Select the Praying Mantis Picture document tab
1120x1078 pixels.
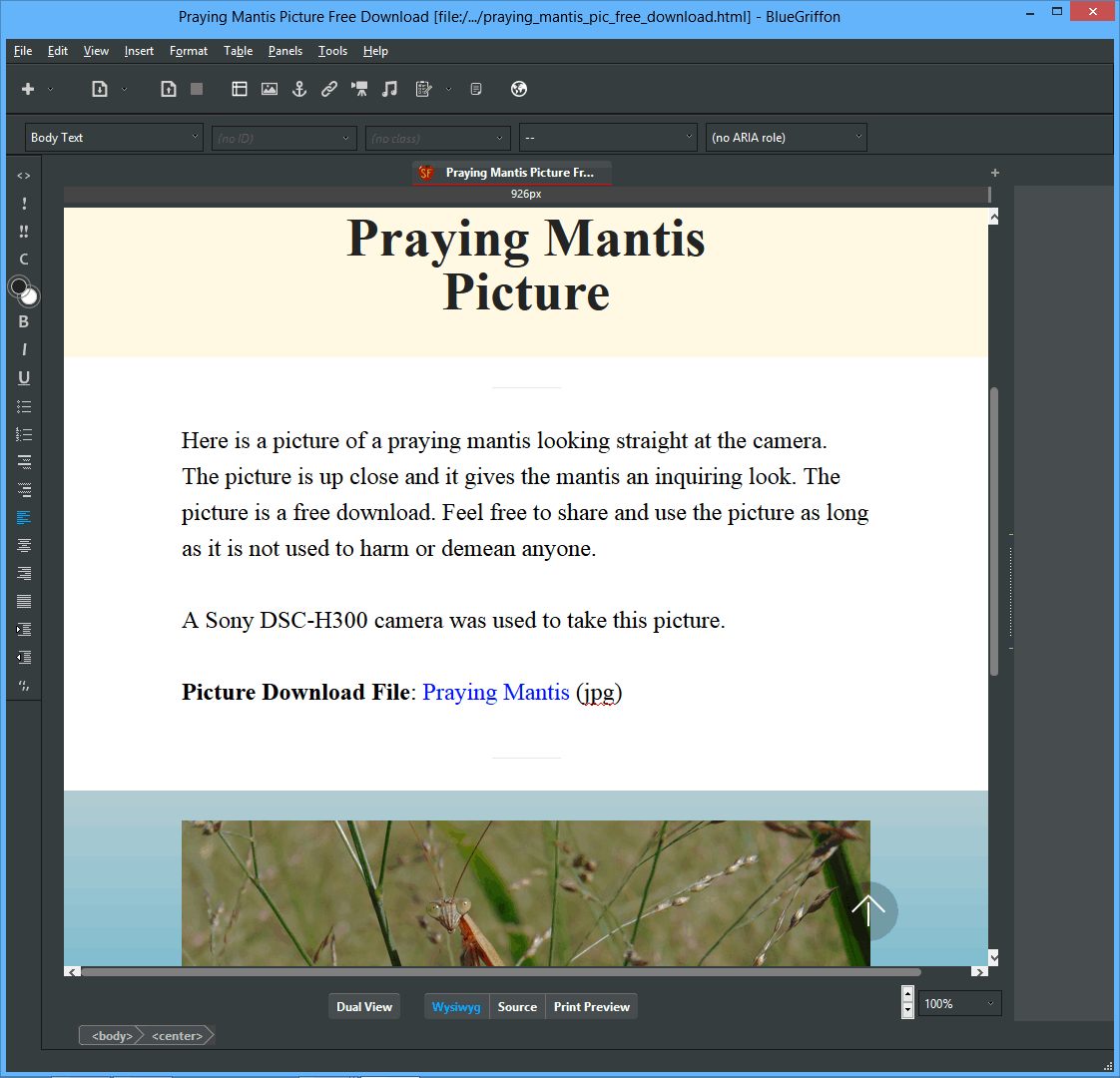[x=511, y=173]
